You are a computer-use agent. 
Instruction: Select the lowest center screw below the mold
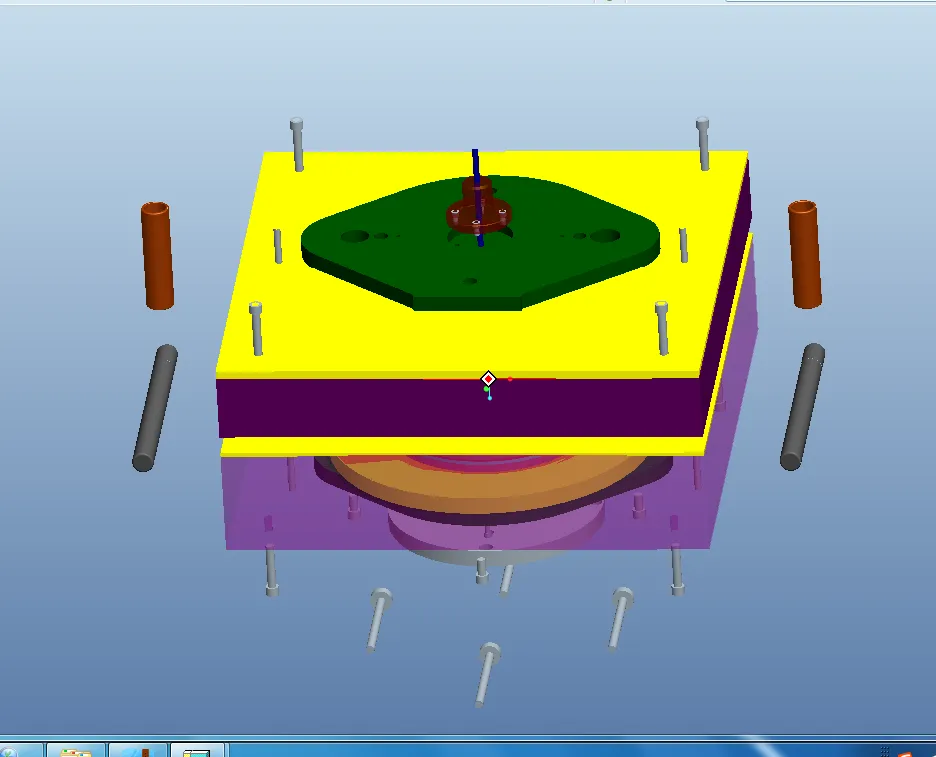click(488, 675)
